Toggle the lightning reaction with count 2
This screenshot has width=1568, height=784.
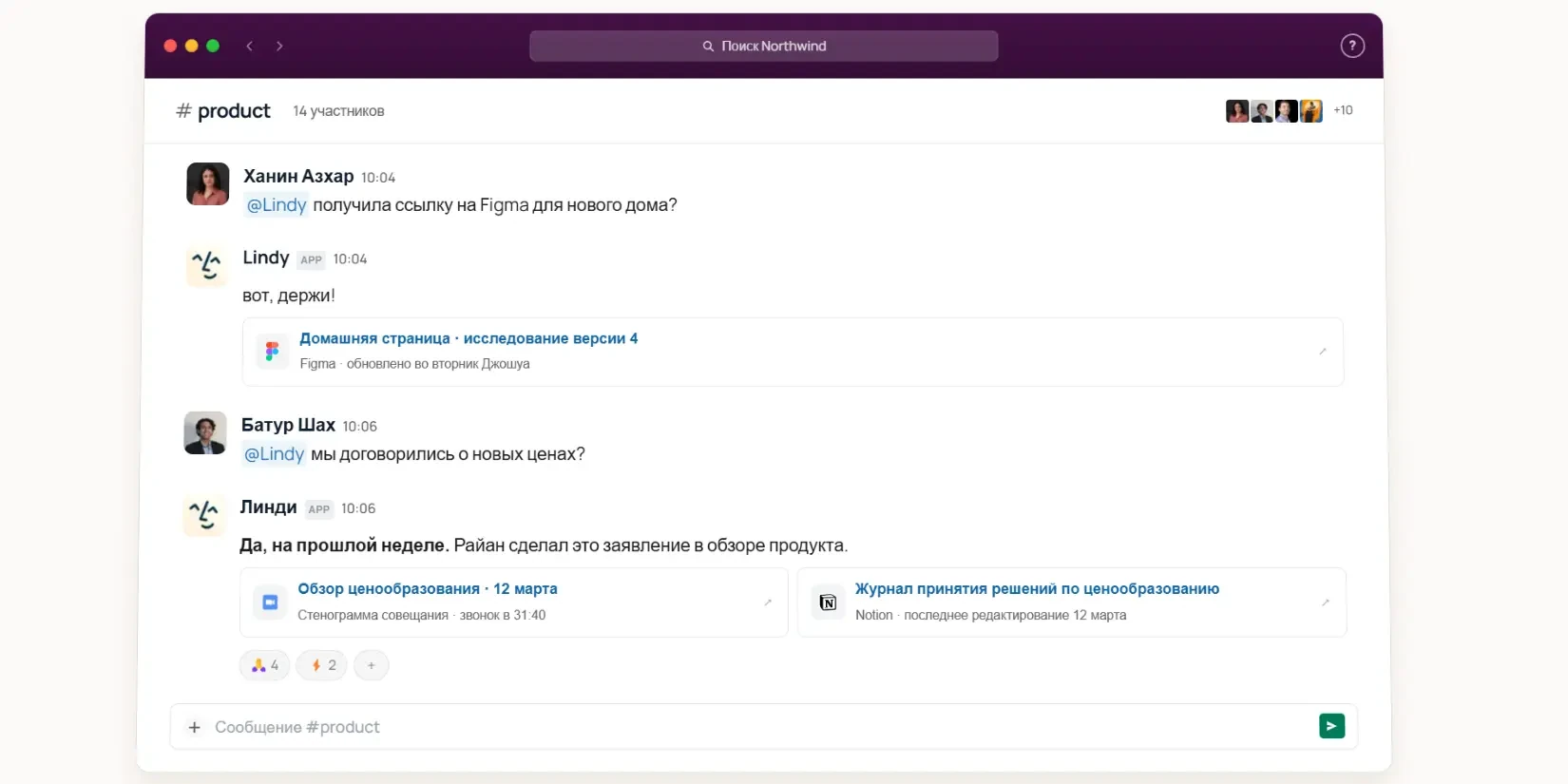322,665
